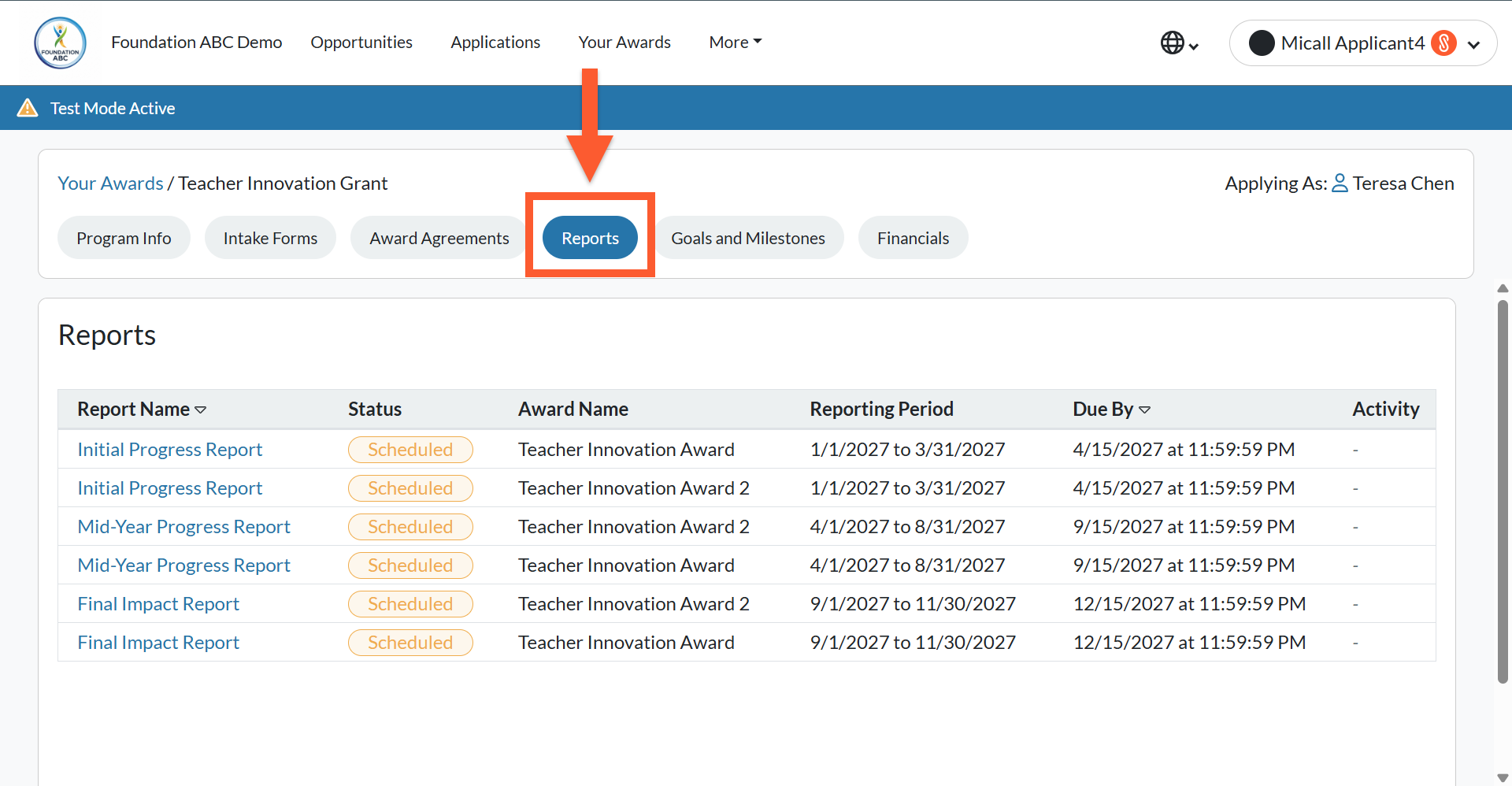The height and width of the screenshot is (786, 1512).
Task: Click the Your Awards breadcrumb link
Action: (110, 184)
